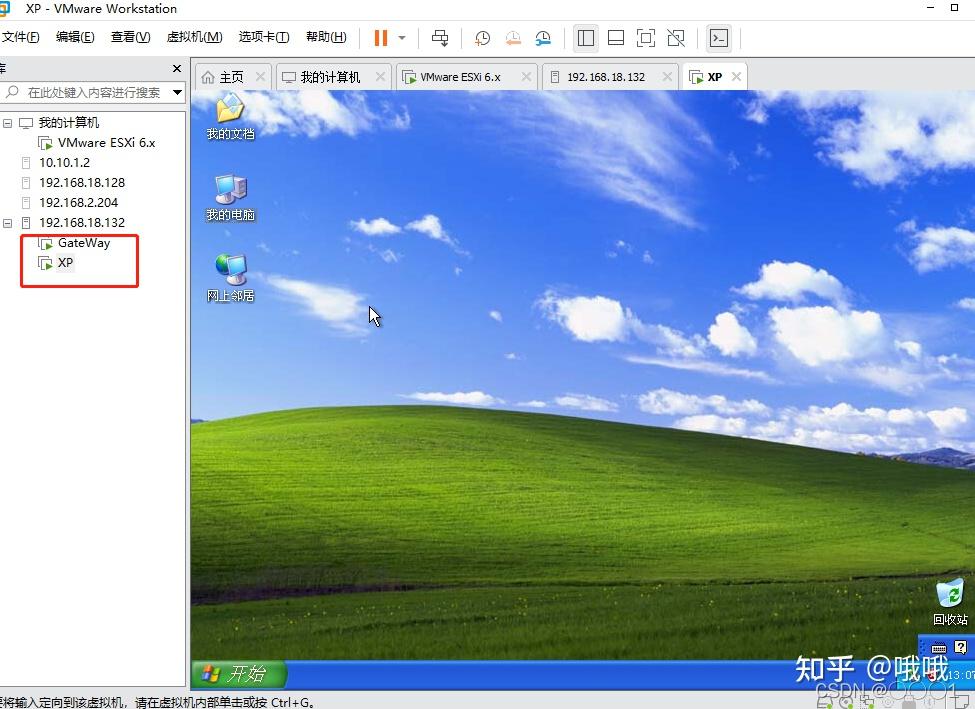The height and width of the screenshot is (709, 975).
Task: Open the 虚拟机(M) menu
Action: coord(194,37)
